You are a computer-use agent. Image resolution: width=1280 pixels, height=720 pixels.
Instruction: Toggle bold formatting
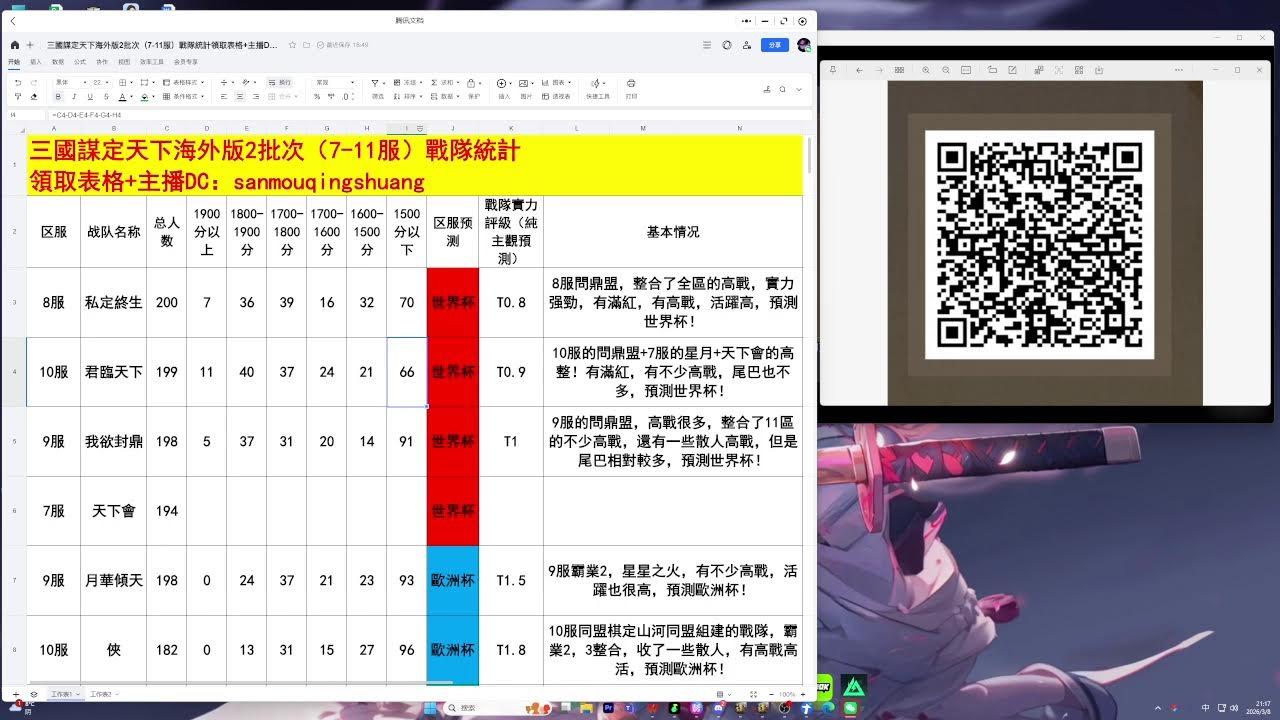click(58, 96)
